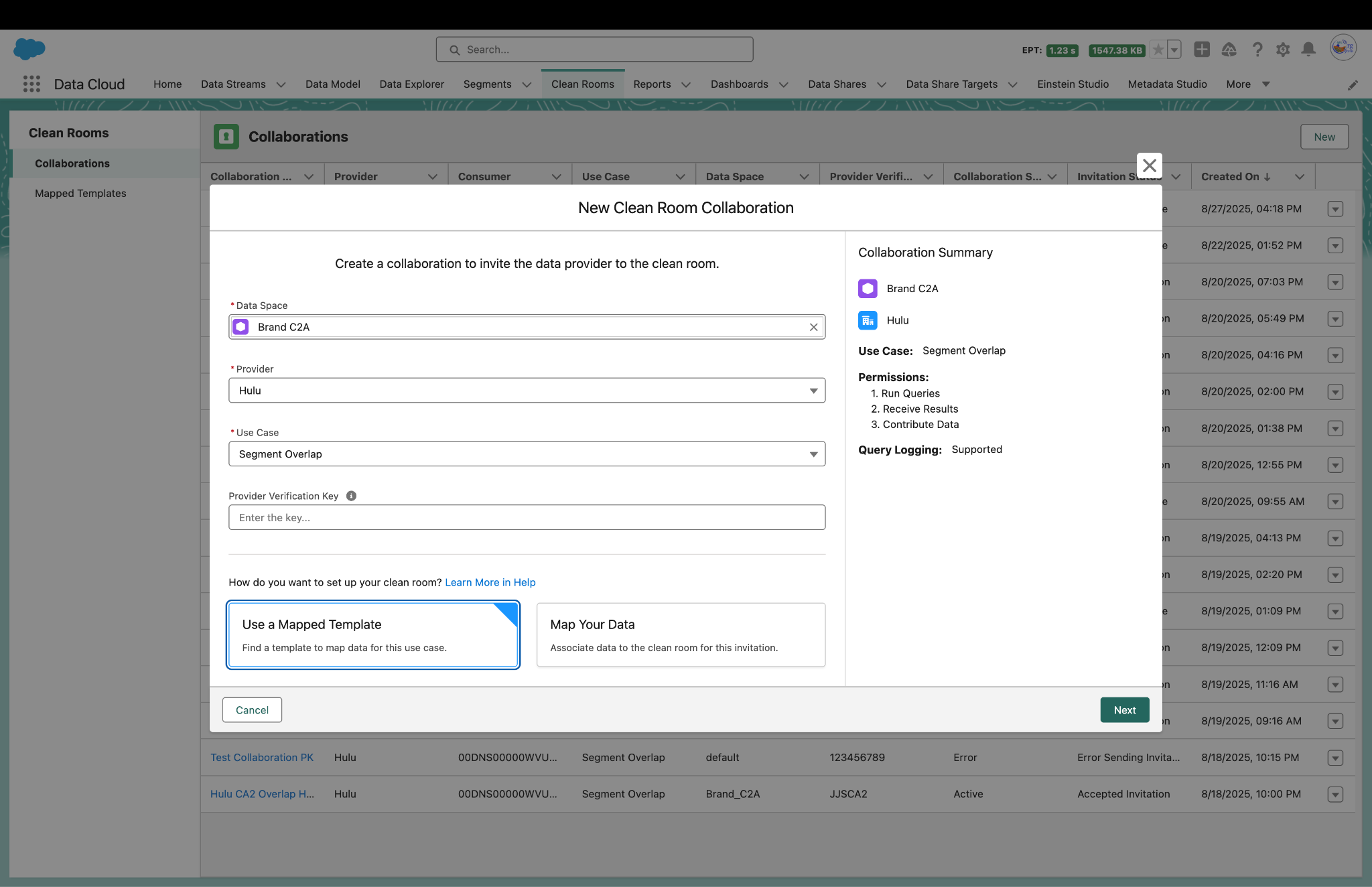1372x887 pixels.
Task: Expand the Dashboards nav menu chevron
Action: coord(784,84)
